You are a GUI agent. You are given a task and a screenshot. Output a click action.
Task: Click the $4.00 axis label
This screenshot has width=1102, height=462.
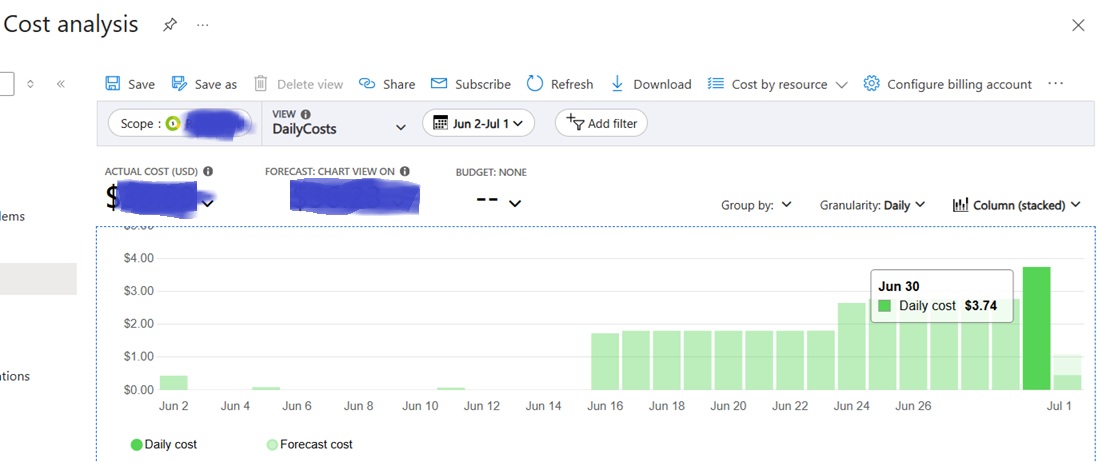coord(136,258)
